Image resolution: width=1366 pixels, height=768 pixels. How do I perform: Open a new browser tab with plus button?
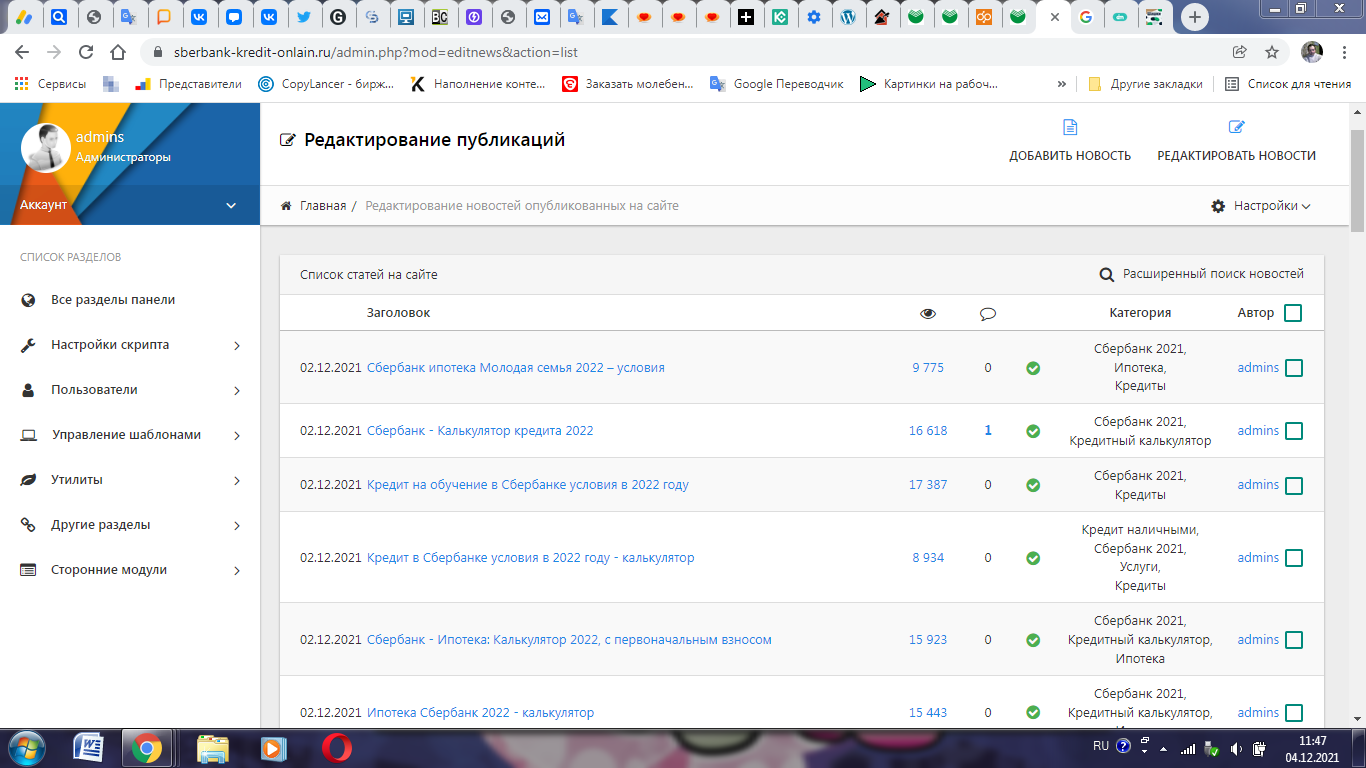pyautogui.click(x=1194, y=17)
